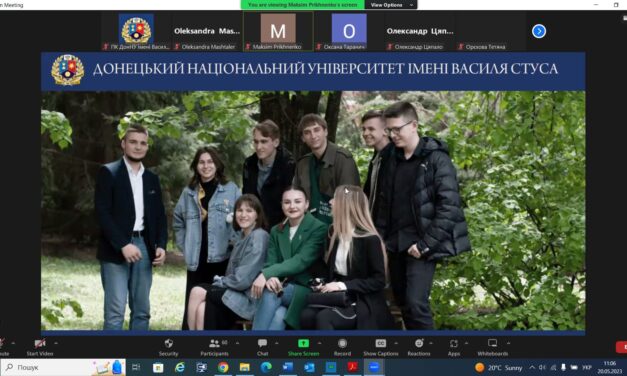Open the Reactions smiley icon

click(x=419, y=343)
